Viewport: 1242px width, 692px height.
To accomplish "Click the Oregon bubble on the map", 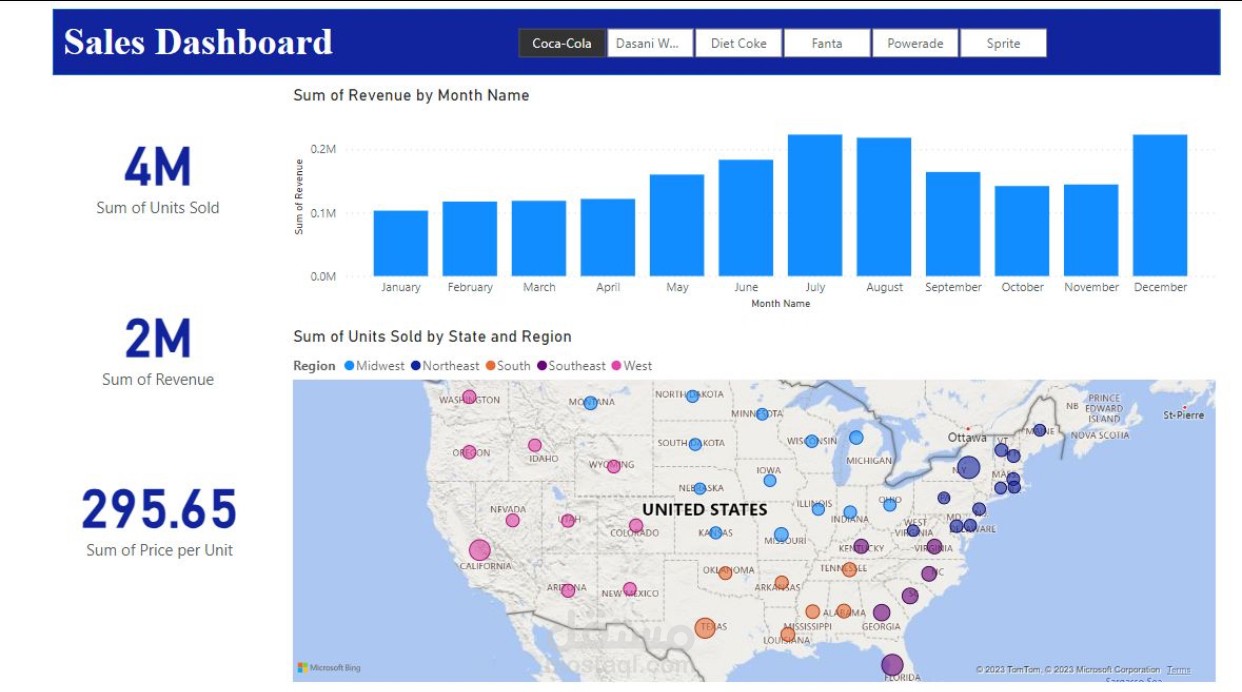I will coord(469,452).
